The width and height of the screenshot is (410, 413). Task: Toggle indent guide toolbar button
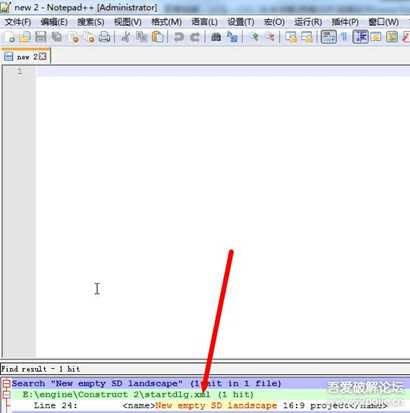(360, 37)
